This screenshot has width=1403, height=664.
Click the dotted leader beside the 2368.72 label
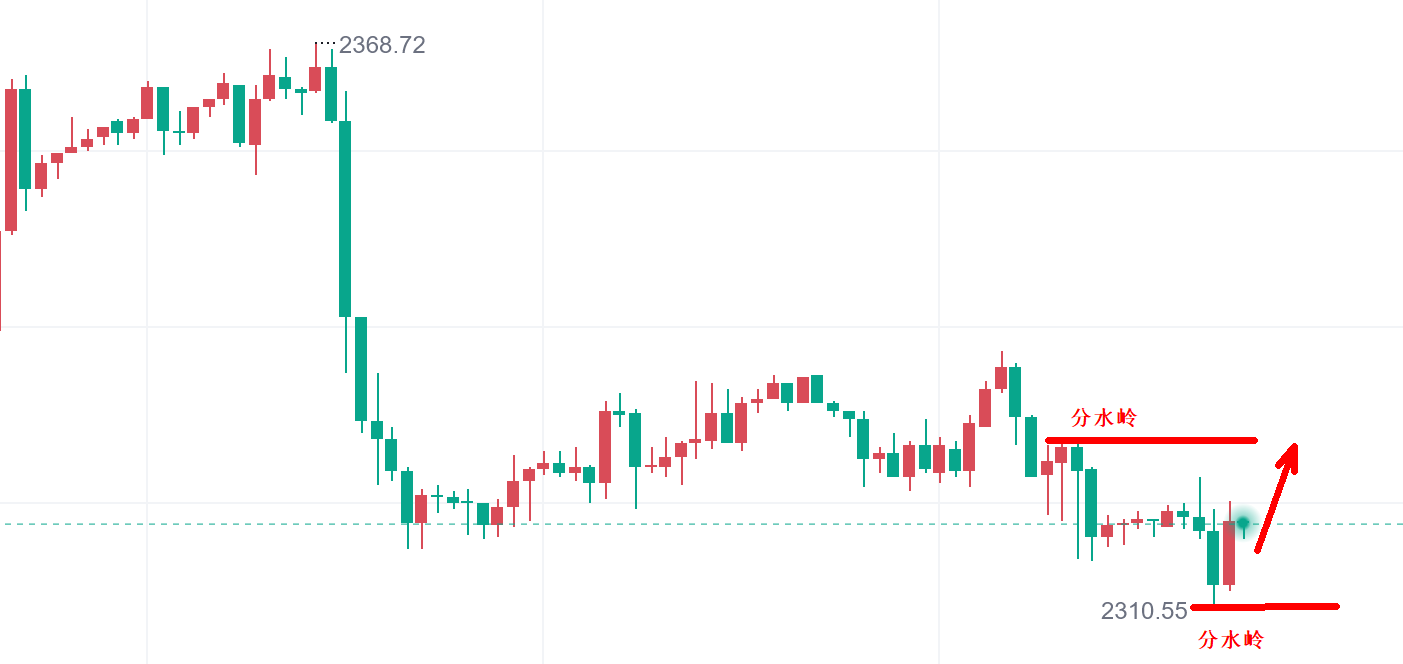(326, 43)
